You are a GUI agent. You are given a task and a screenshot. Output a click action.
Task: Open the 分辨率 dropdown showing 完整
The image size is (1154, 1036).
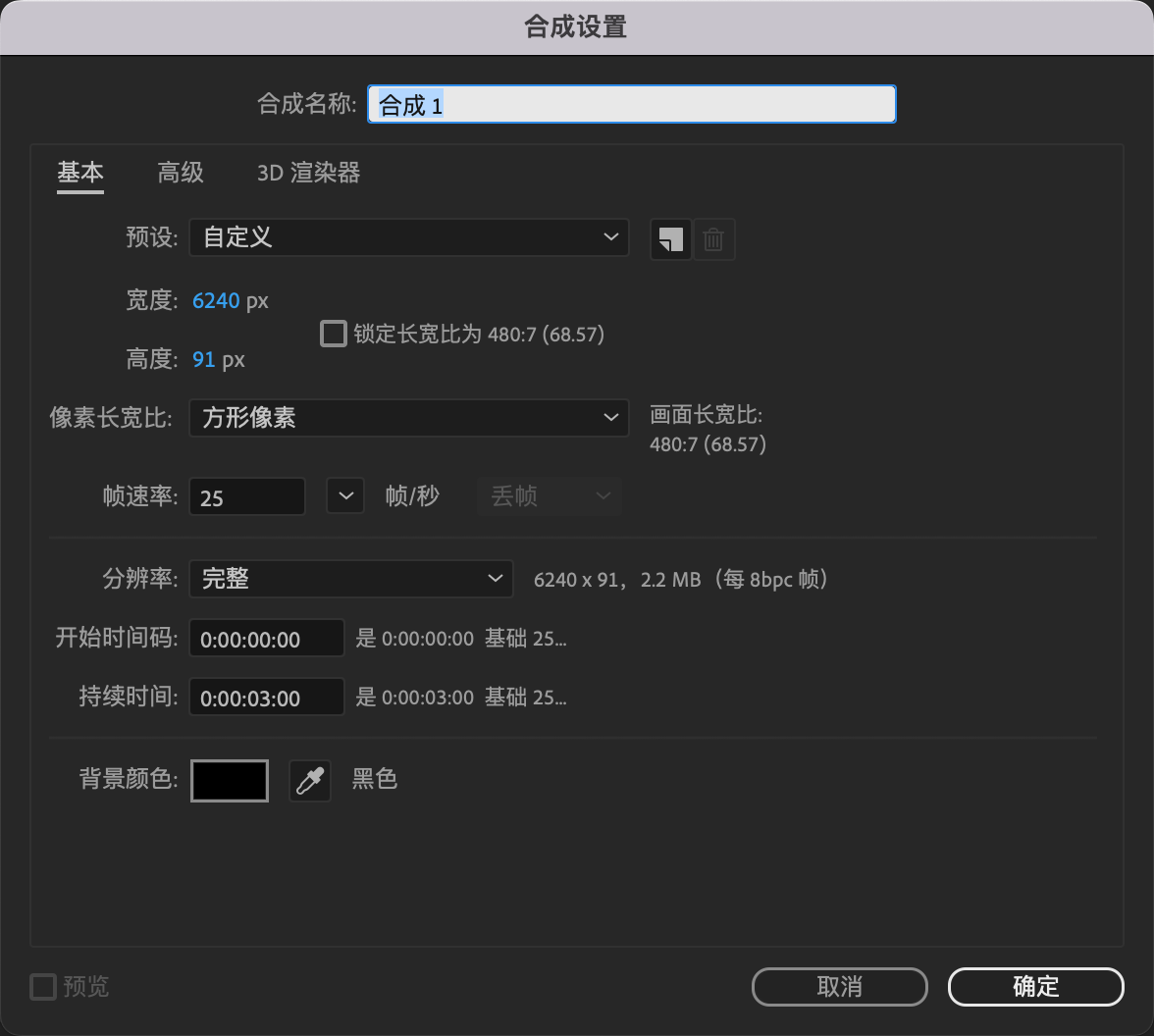(351, 579)
